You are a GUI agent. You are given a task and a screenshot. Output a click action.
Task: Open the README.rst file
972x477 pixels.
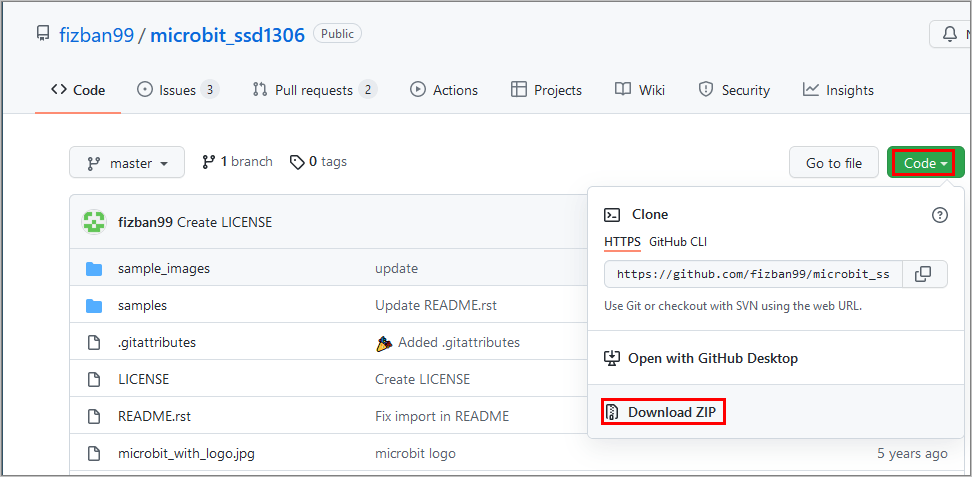pyautogui.click(x=154, y=416)
